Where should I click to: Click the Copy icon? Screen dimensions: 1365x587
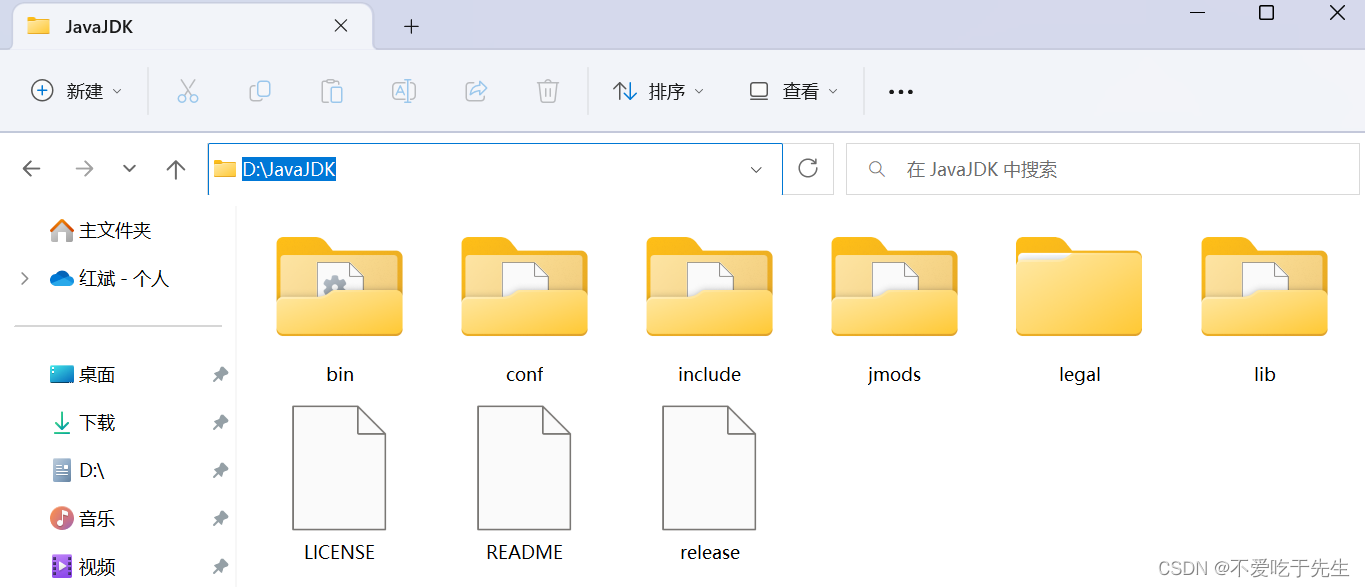260,91
